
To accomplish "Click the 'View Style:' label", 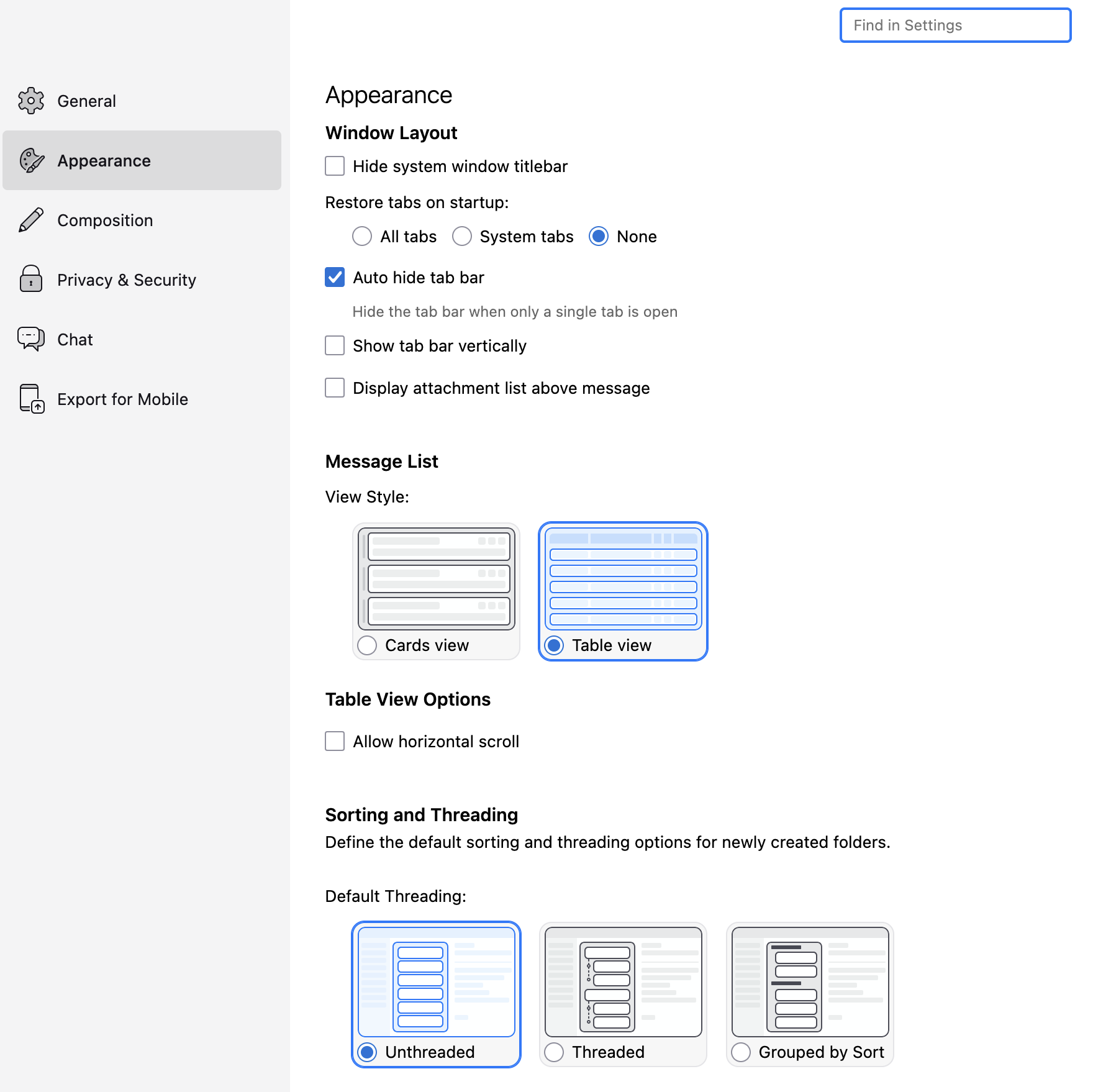I will [367, 497].
